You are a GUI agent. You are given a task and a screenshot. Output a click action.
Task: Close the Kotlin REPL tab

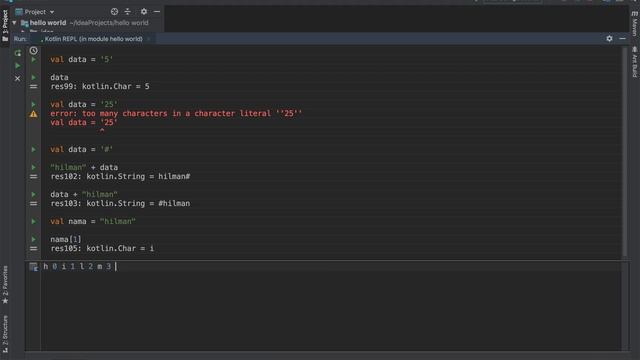[149, 39]
